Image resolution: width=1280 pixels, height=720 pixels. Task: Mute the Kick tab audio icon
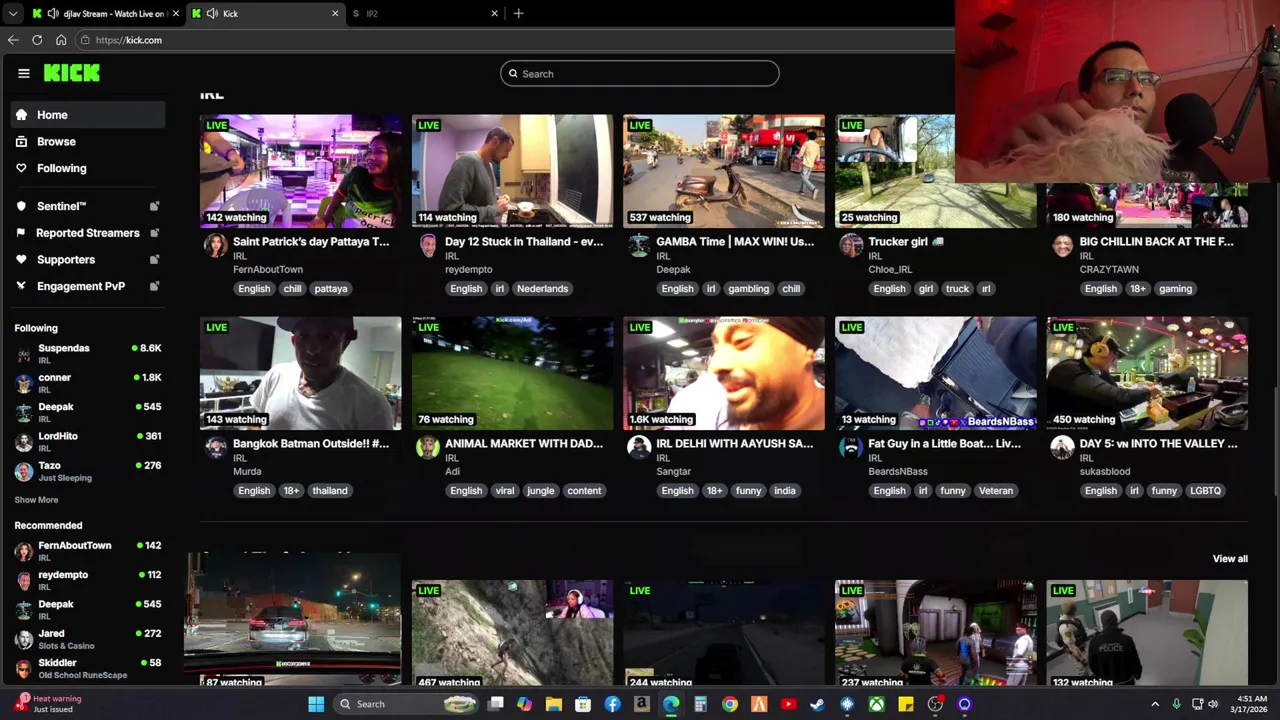pyautogui.click(x=212, y=13)
